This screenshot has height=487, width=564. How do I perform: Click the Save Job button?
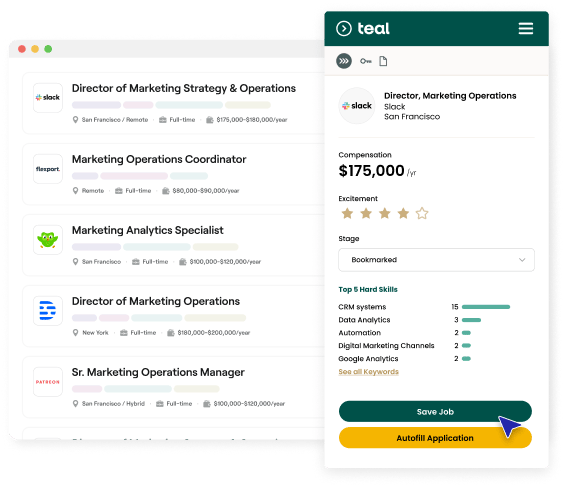[x=435, y=411]
